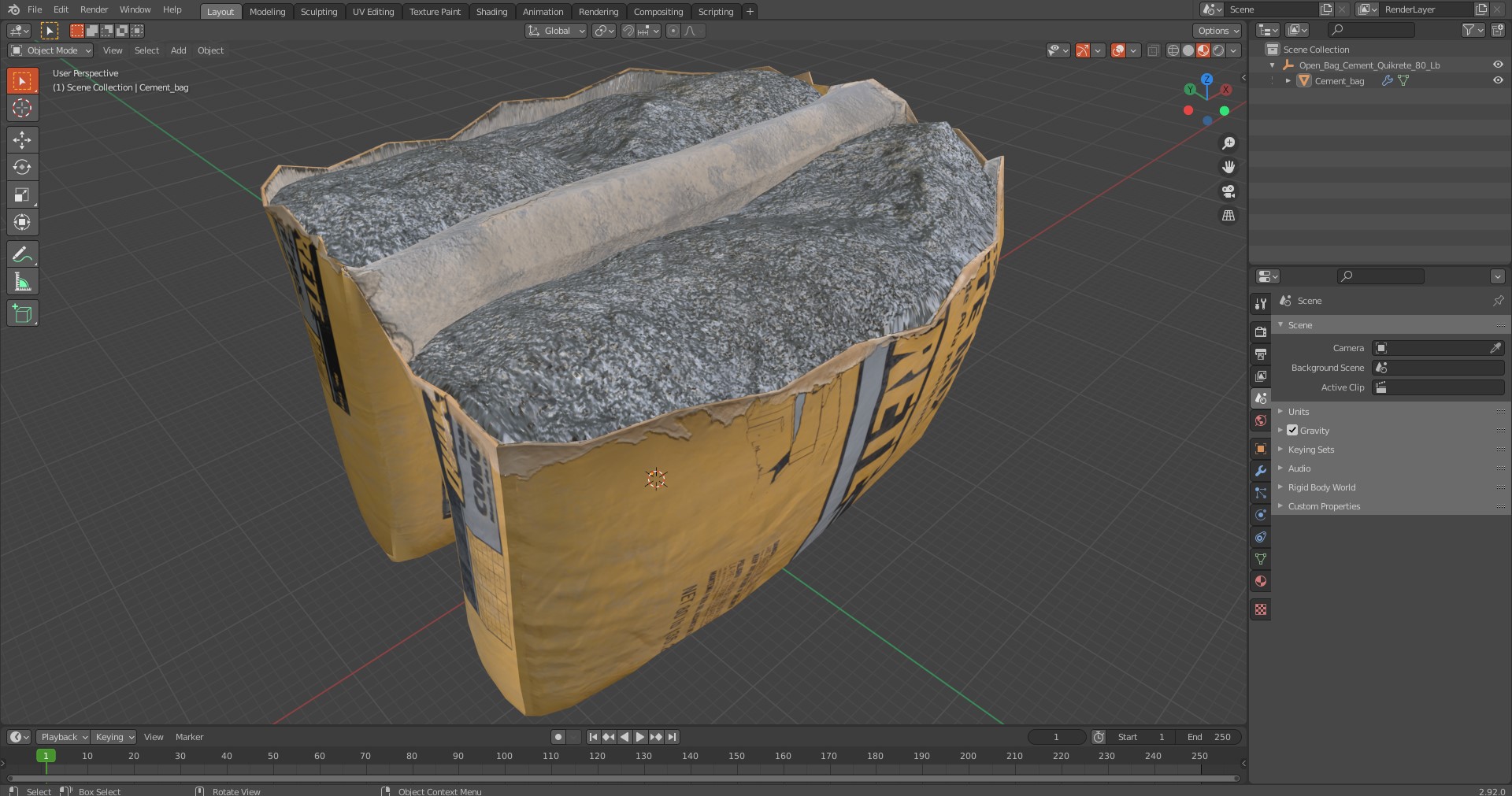Toggle camera view icon
Screen dimensions: 1512x796
click(1228, 191)
